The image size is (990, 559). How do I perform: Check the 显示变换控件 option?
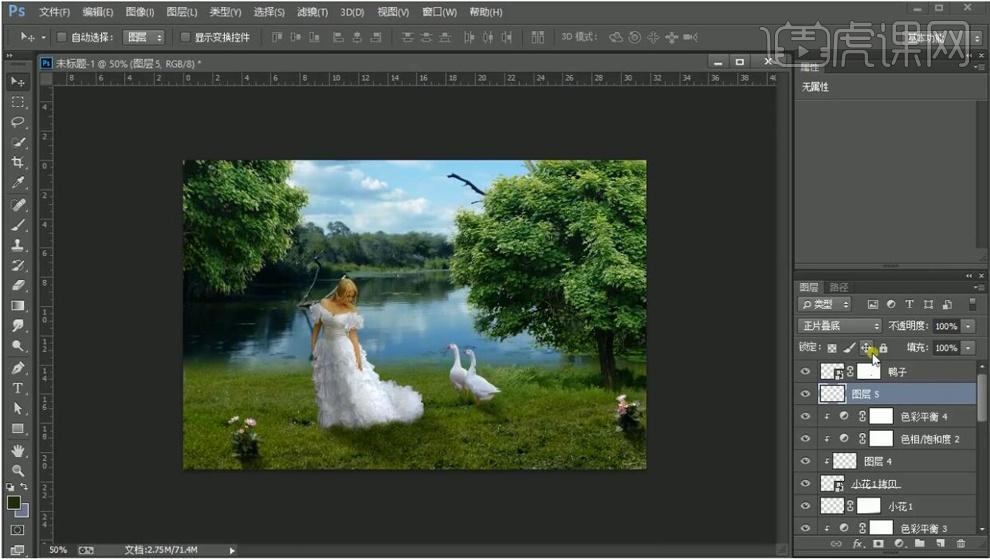coord(185,37)
